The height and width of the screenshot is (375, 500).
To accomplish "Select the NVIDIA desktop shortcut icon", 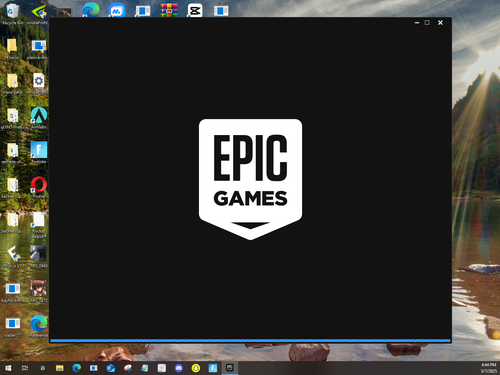I will (x=38, y=13).
